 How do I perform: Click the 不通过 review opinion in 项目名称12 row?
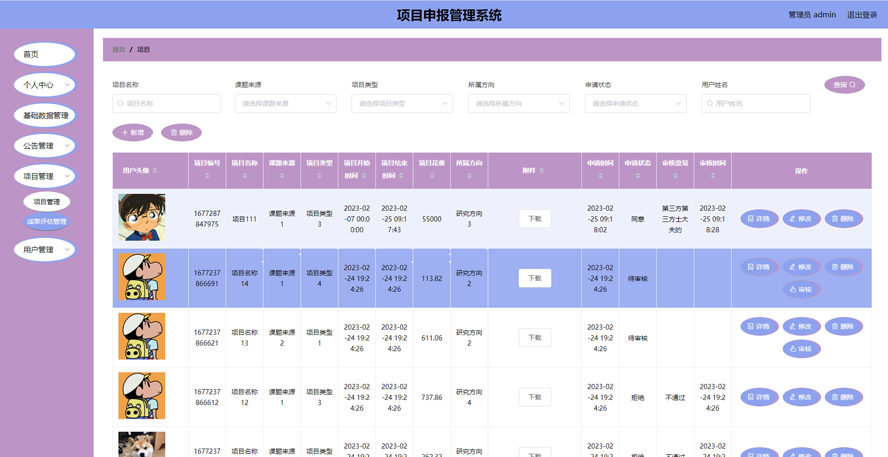click(x=675, y=398)
